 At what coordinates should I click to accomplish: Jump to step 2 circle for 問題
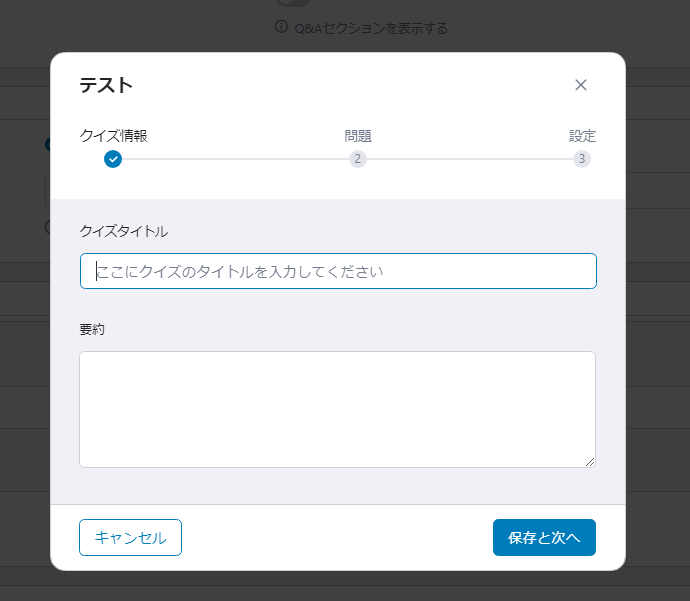[358, 159]
